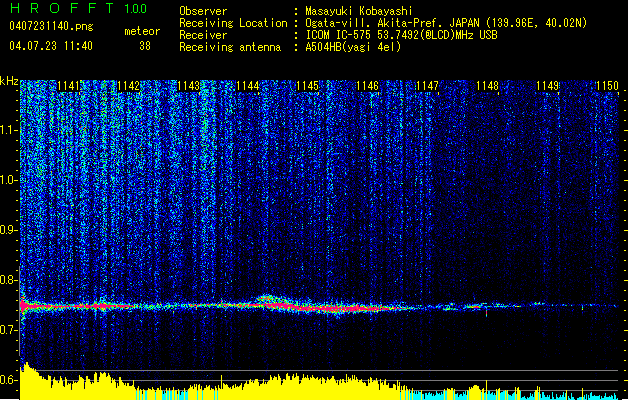
Task: Click the 1.0 frequency axis label
Action: [x=9, y=181]
